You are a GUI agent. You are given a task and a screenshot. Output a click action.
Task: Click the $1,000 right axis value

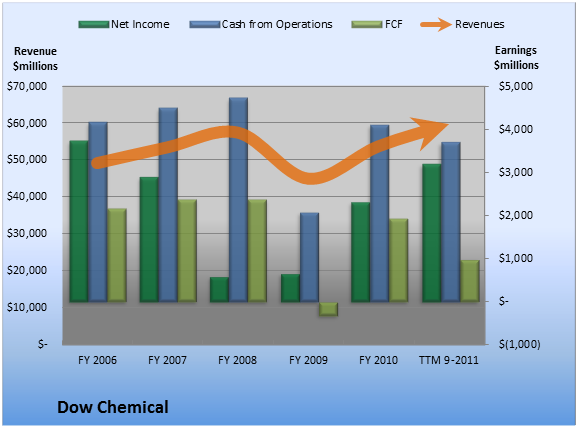[x=516, y=258]
